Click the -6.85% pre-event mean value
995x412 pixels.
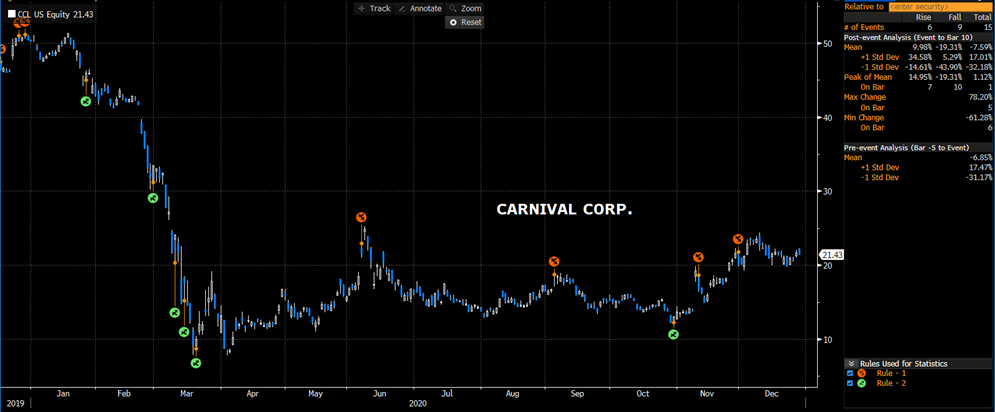pyautogui.click(x=980, y=157)
